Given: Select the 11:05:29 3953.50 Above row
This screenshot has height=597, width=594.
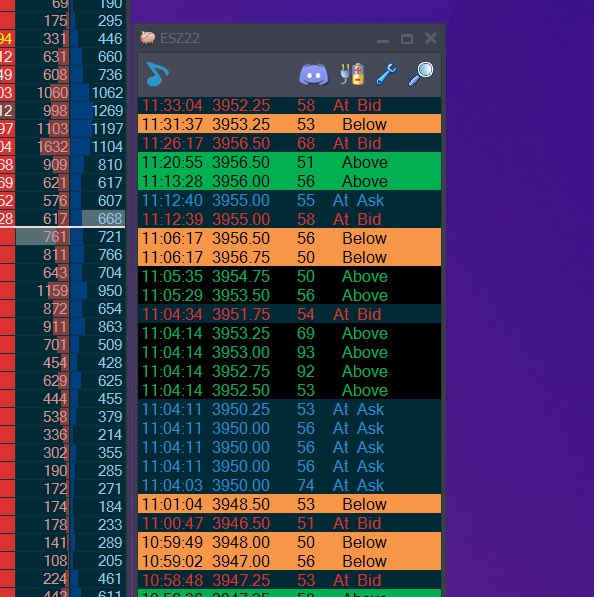Looking at the screenshot, I should (289, 295).
